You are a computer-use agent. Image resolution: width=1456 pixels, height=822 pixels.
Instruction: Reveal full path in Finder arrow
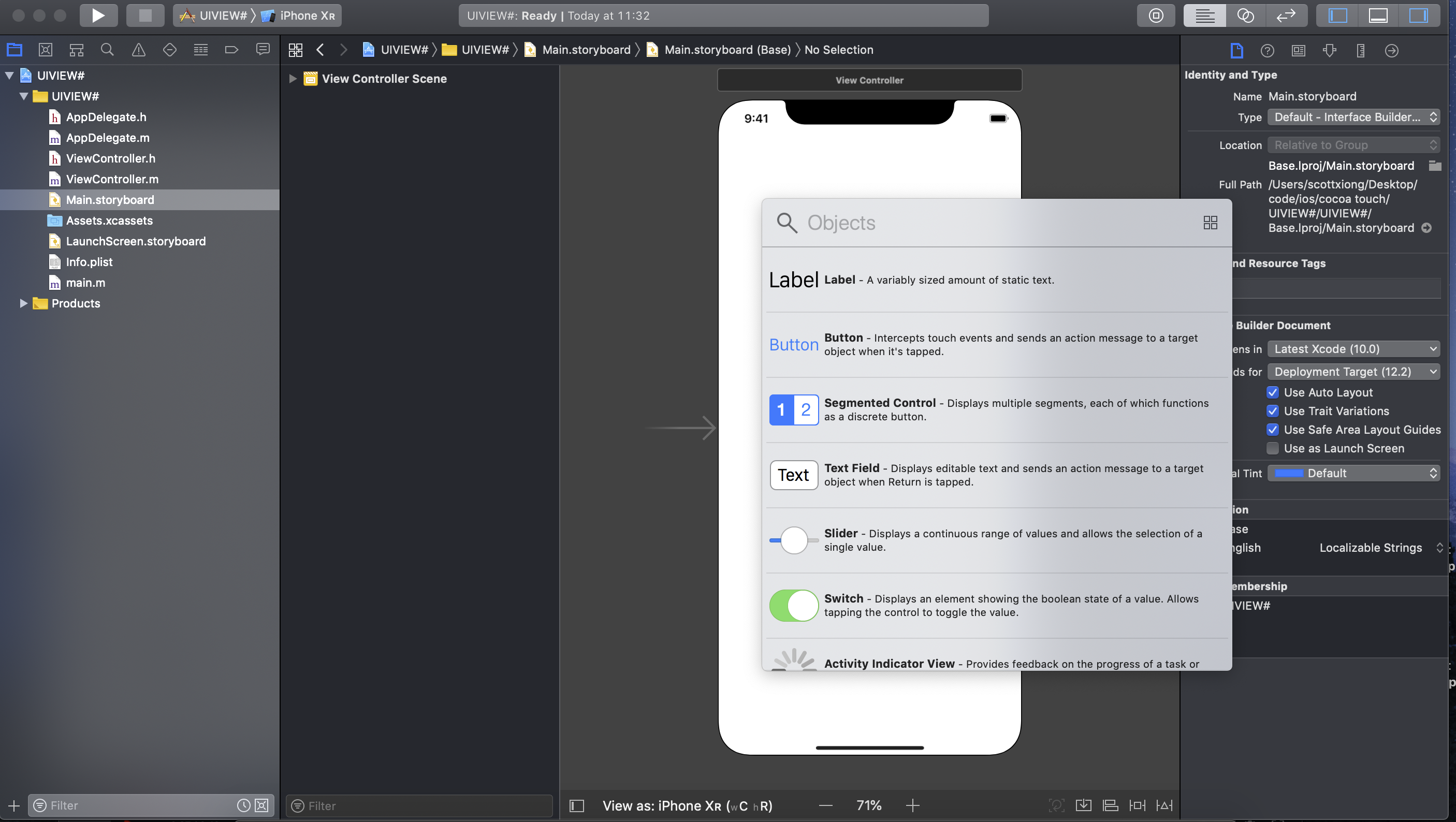tap(1426, 228)
